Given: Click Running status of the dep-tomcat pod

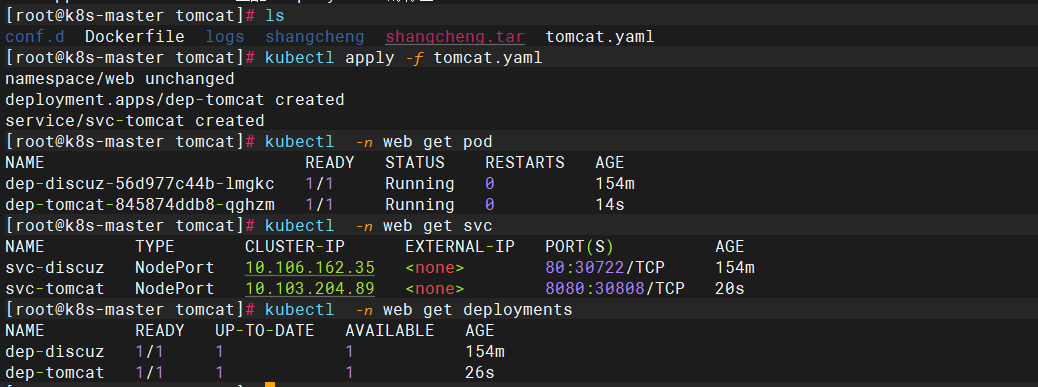Looking at the screenshot, I should [420, 205].
